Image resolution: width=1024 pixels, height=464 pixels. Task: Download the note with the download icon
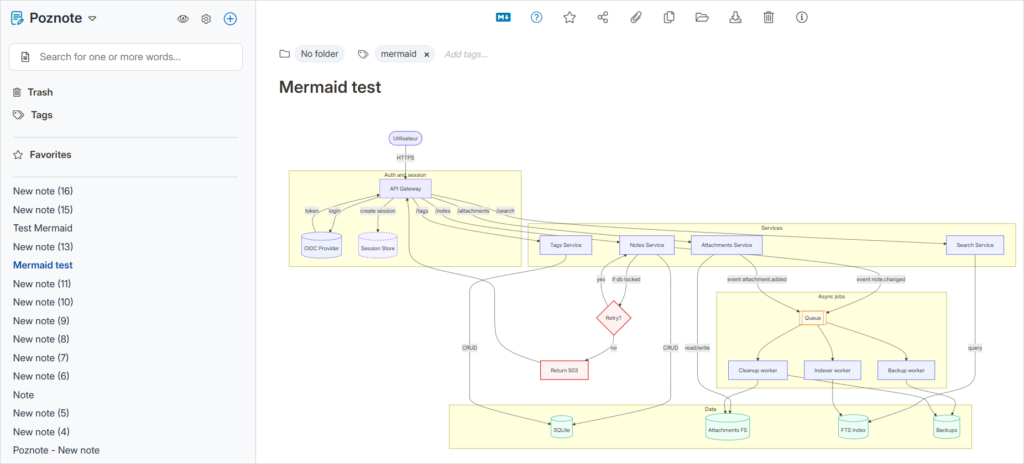[735, 17]
